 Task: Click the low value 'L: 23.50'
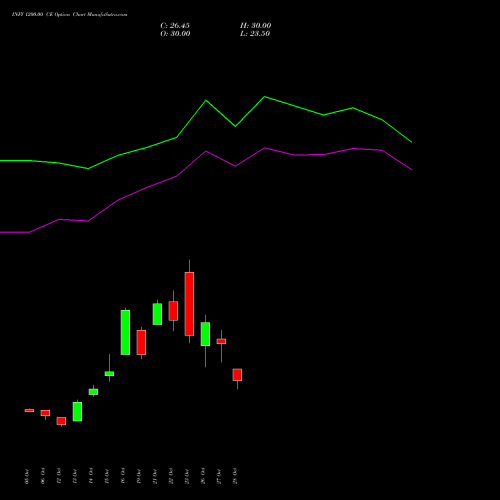point(255,34)
